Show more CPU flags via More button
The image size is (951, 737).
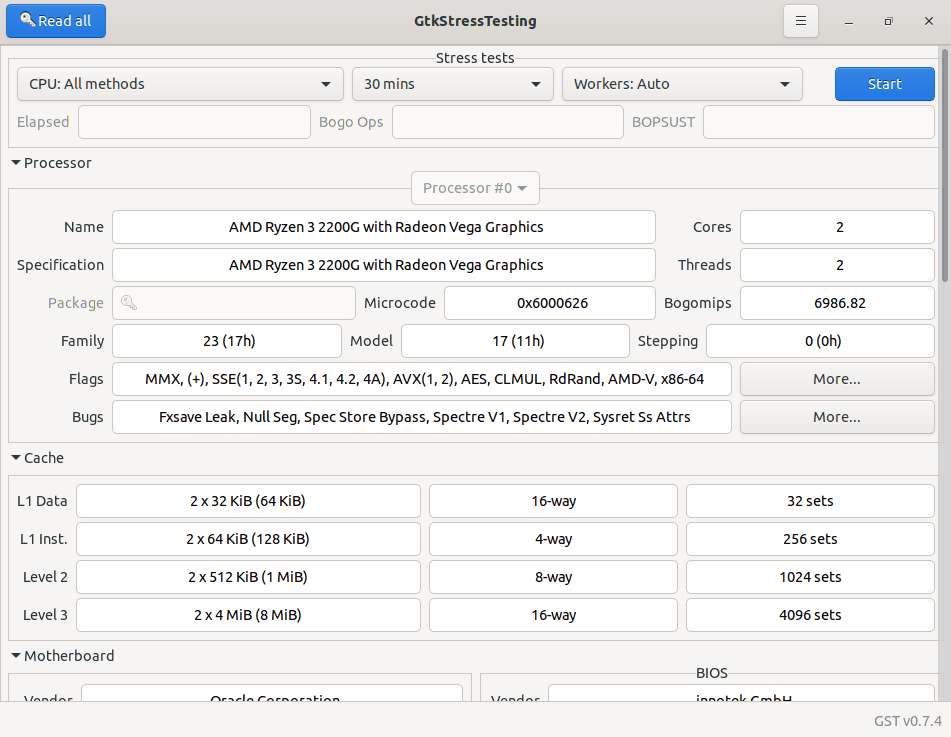836,378
